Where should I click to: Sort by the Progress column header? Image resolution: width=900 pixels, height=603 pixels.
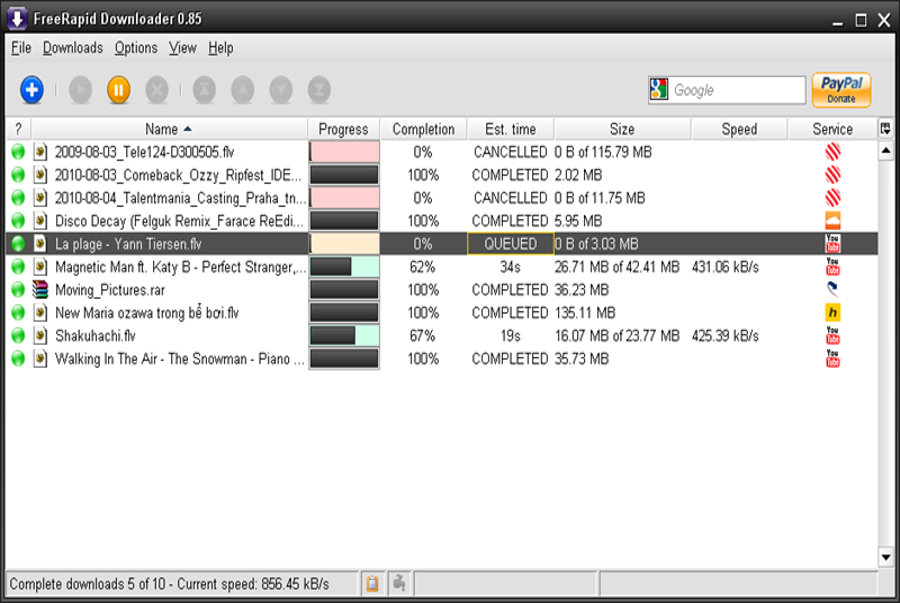point(343,129)
